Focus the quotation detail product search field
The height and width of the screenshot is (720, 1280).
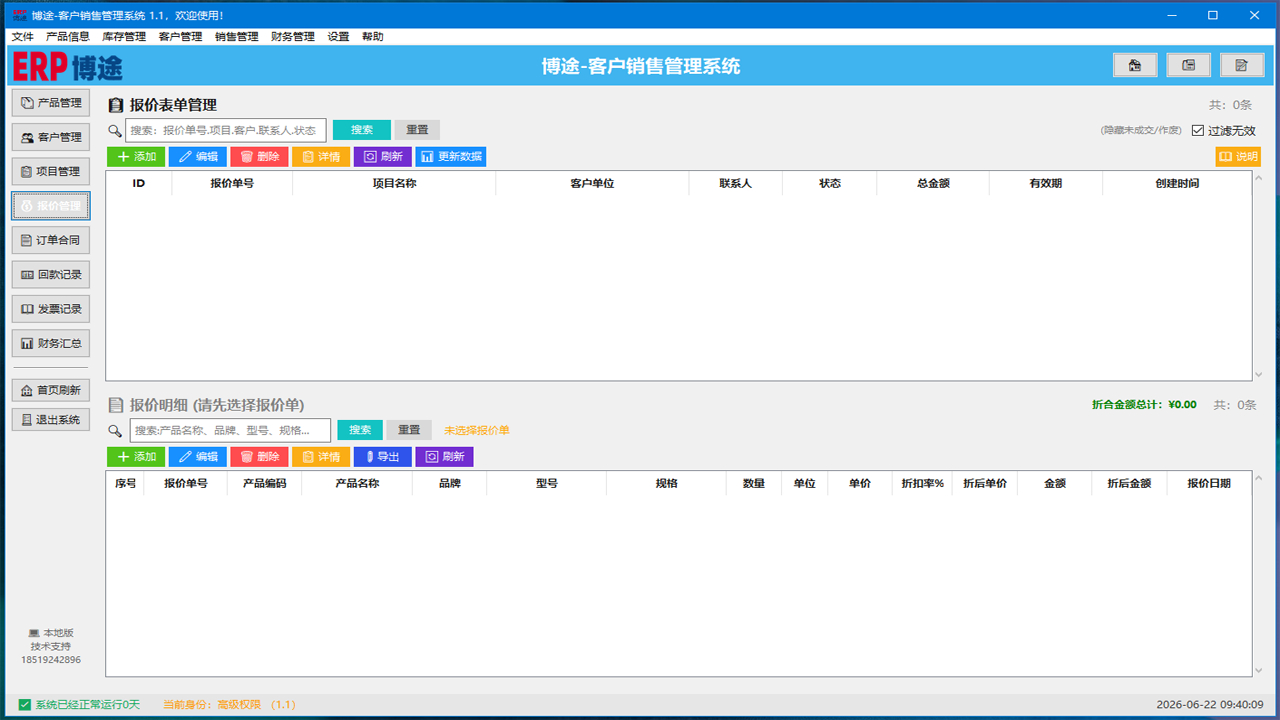(x=230, y=430)
